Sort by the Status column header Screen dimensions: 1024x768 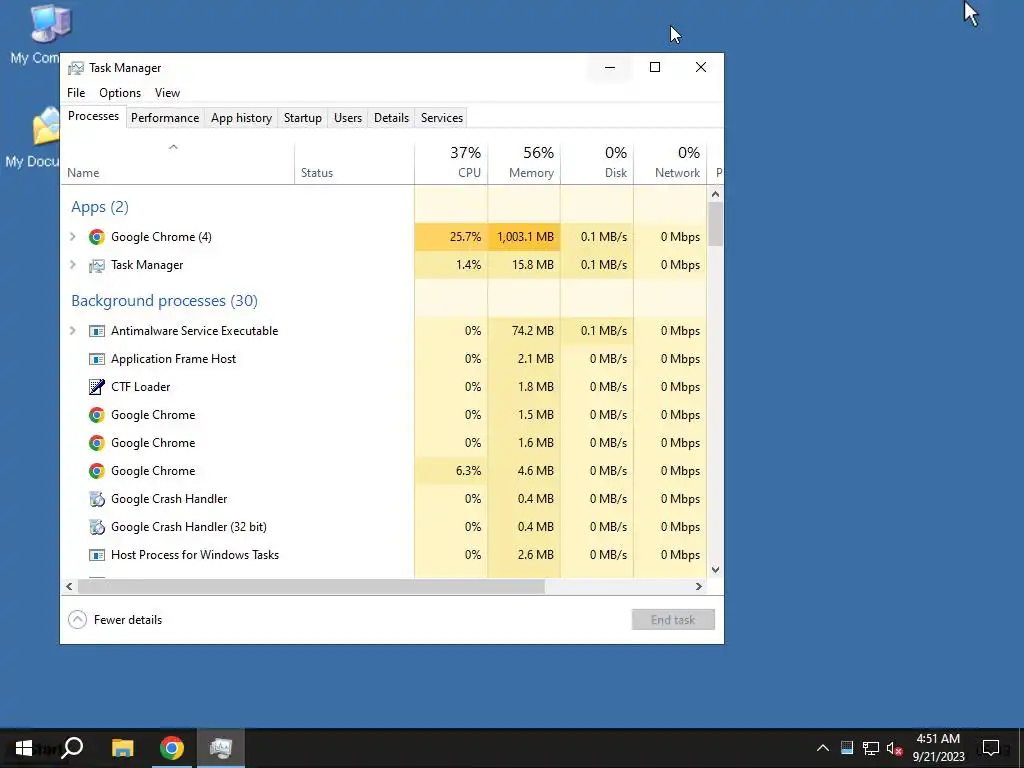[355, 163]
